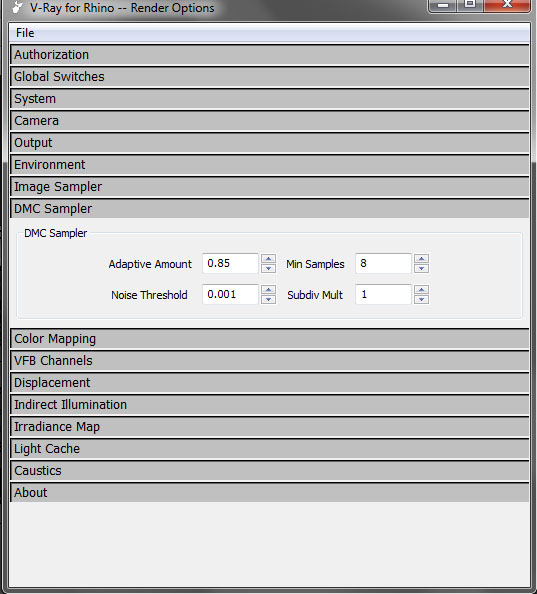Expand the Indirect Illumination rollout
The width and height of the screenshot is (537, 594).
[x=270, y=405]
